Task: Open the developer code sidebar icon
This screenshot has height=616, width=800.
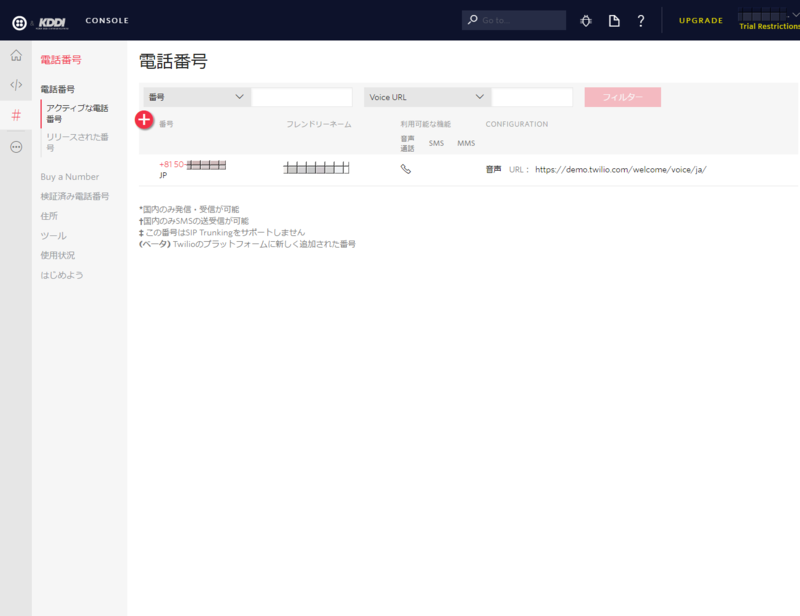Action: coord(16,85)
